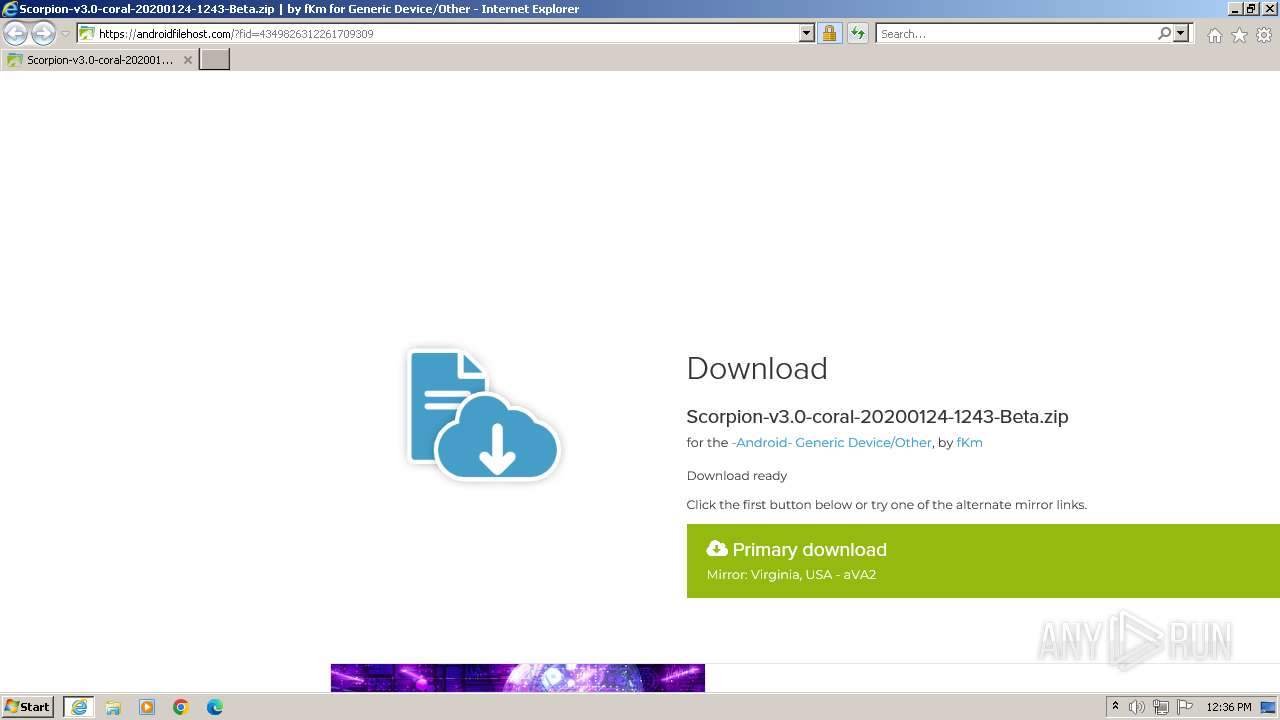Image resolution: width=1280 pixels, height=720 pixels.
Task: Click the Internet Explorer taskbar icon
Action: (x=79, y=707)
